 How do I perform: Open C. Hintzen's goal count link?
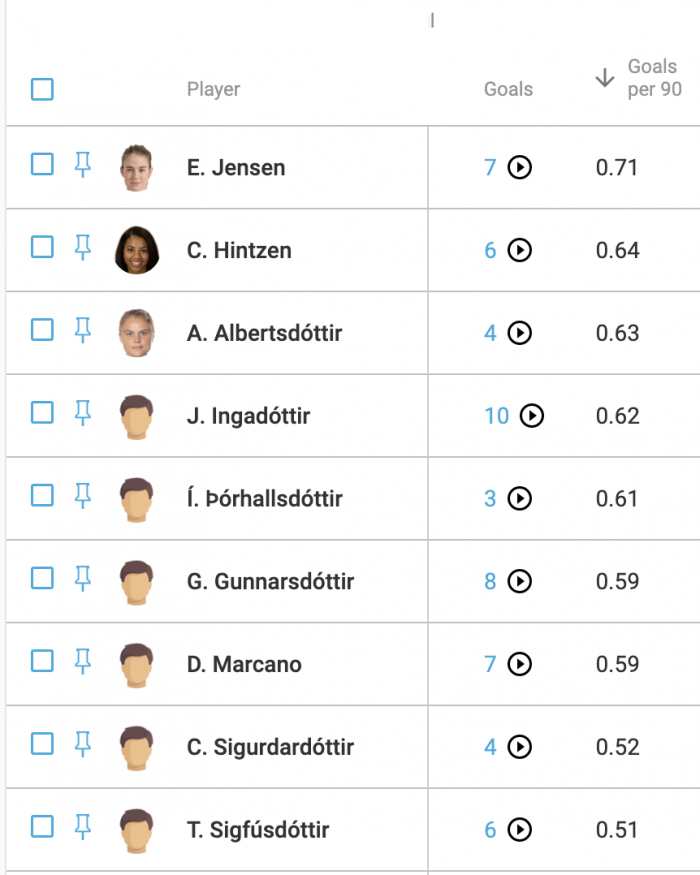point(490,251)
